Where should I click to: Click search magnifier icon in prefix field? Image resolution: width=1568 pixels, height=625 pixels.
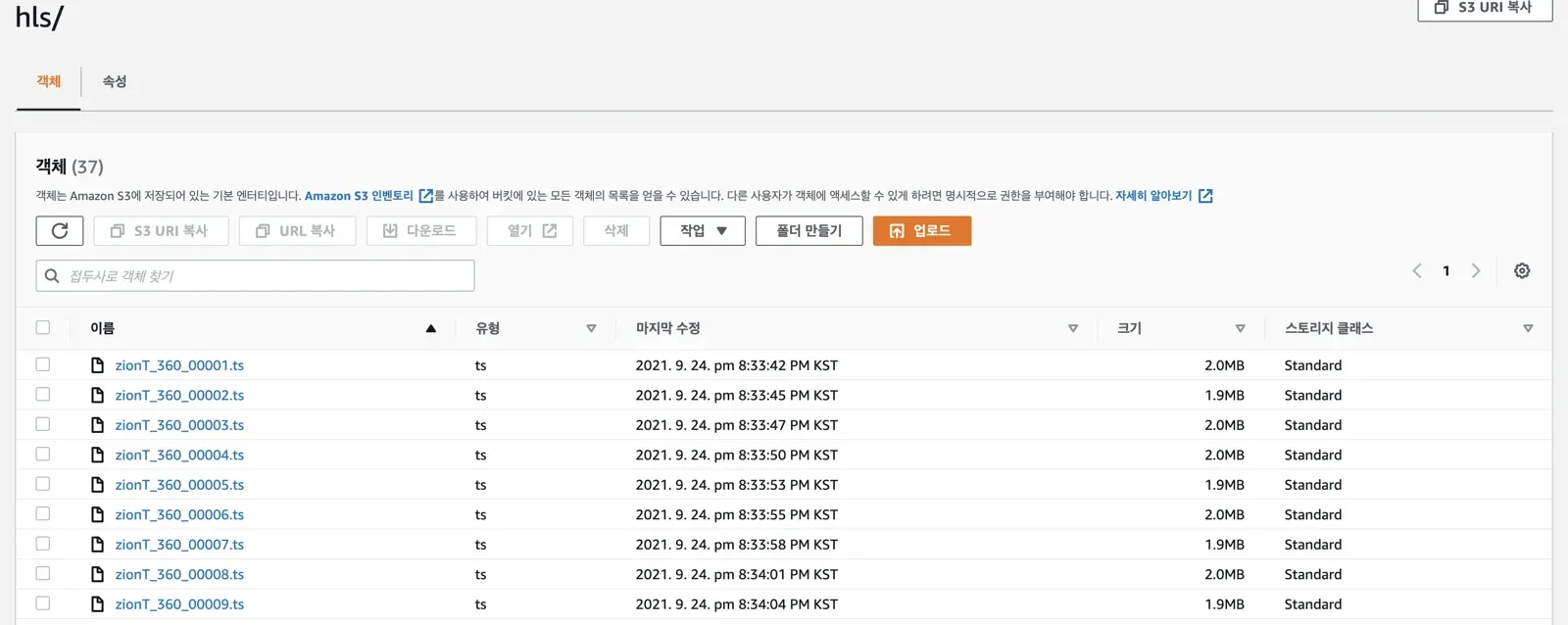pyautogui.click(x=52, y=276)
